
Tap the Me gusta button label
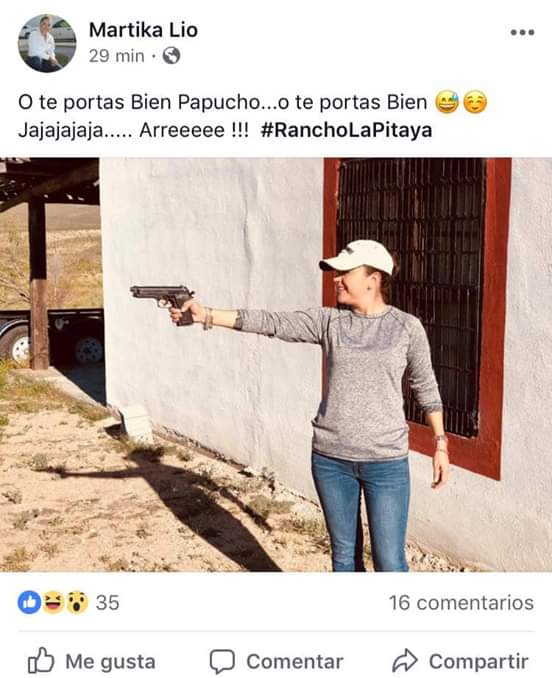point(110,662)
